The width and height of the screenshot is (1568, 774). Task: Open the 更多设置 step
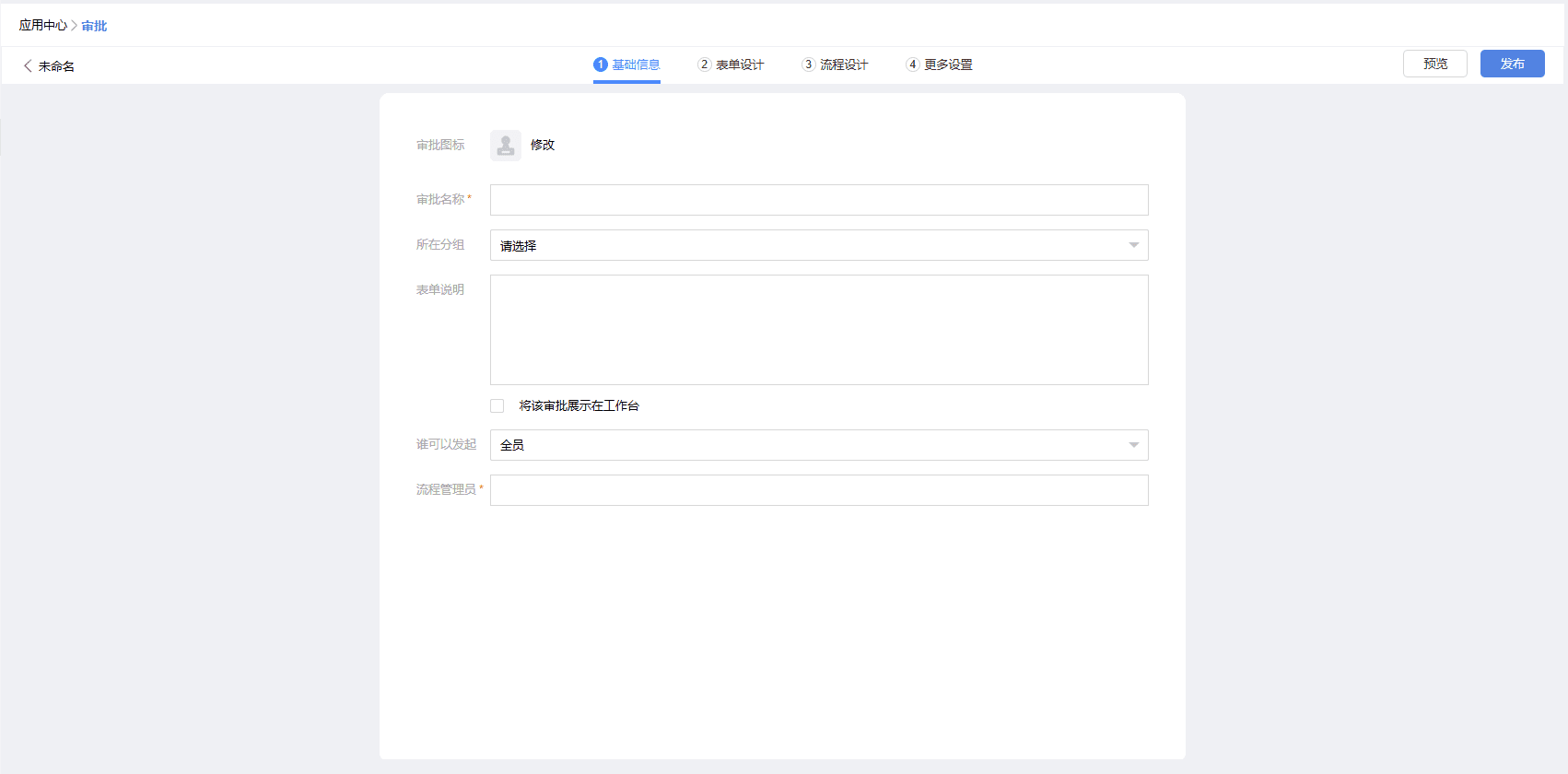click(x=939, y=64)
